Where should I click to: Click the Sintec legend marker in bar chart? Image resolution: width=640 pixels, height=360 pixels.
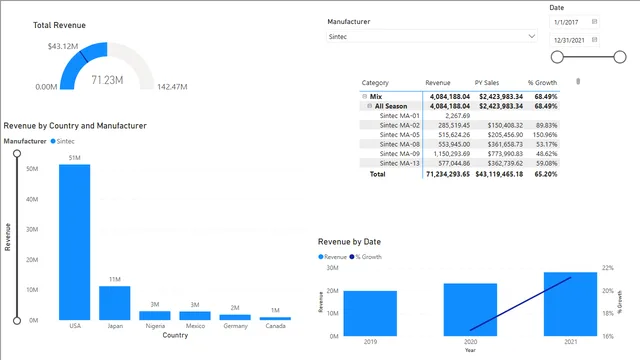pos(53,141)
